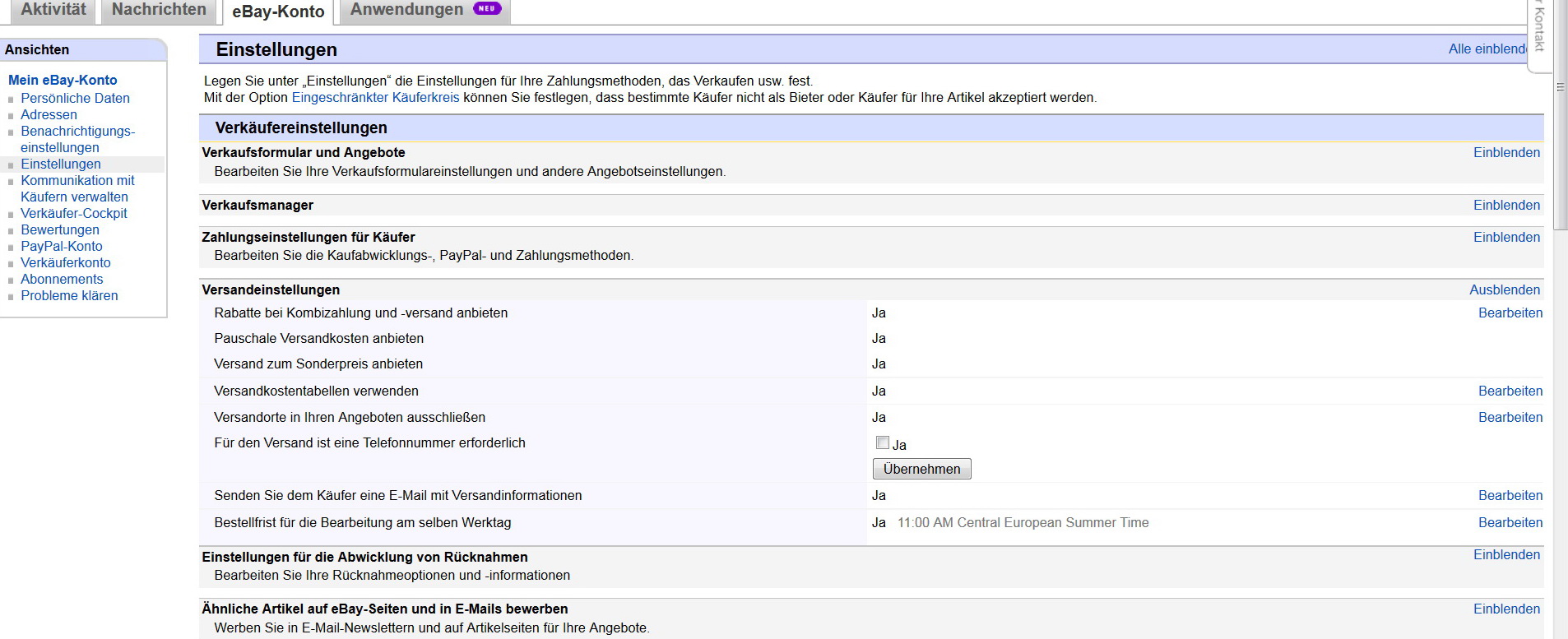Open Persönliche Daten in sidebar

point(75,99)
